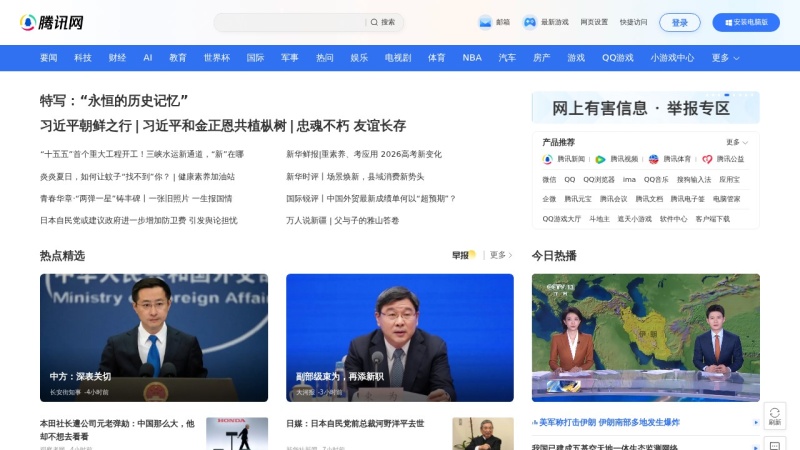Open 副部级束为，再添新职 image card

(x=400, y=338)
